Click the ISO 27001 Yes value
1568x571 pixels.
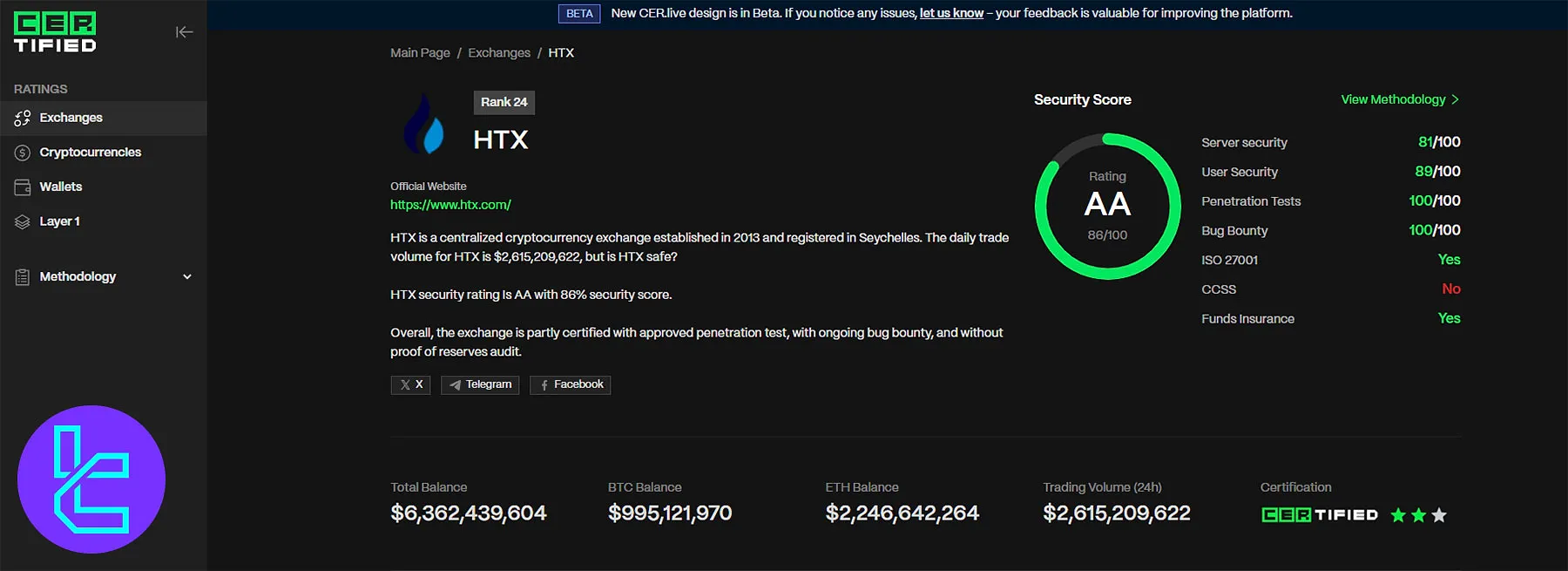click(x=1450, y=260)
